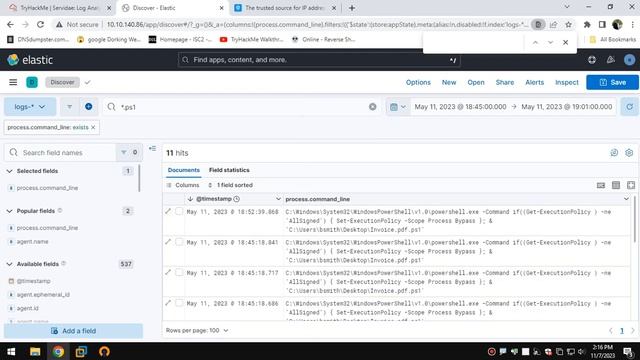Open the Options menu

pos(418,82)
